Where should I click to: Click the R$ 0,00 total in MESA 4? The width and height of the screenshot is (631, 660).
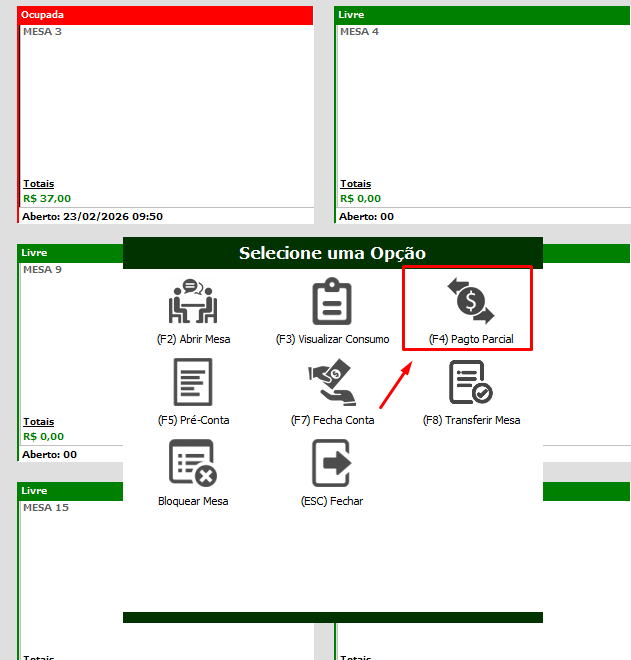coord(360,198)
